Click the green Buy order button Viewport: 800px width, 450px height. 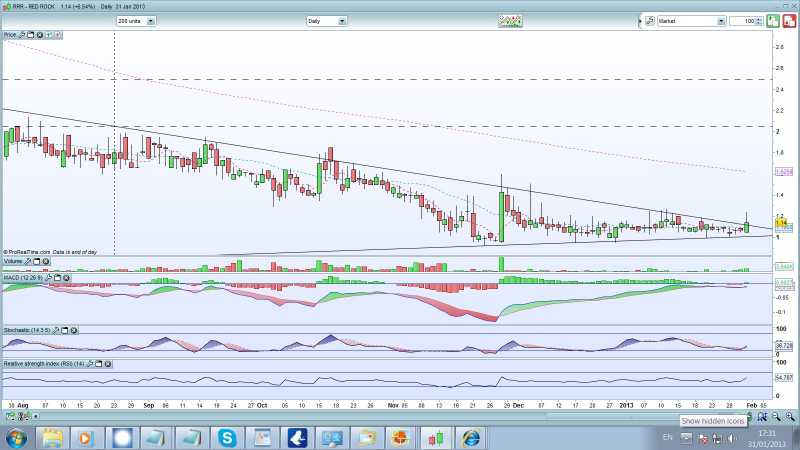pyautogui.click(x=772, y=20)
